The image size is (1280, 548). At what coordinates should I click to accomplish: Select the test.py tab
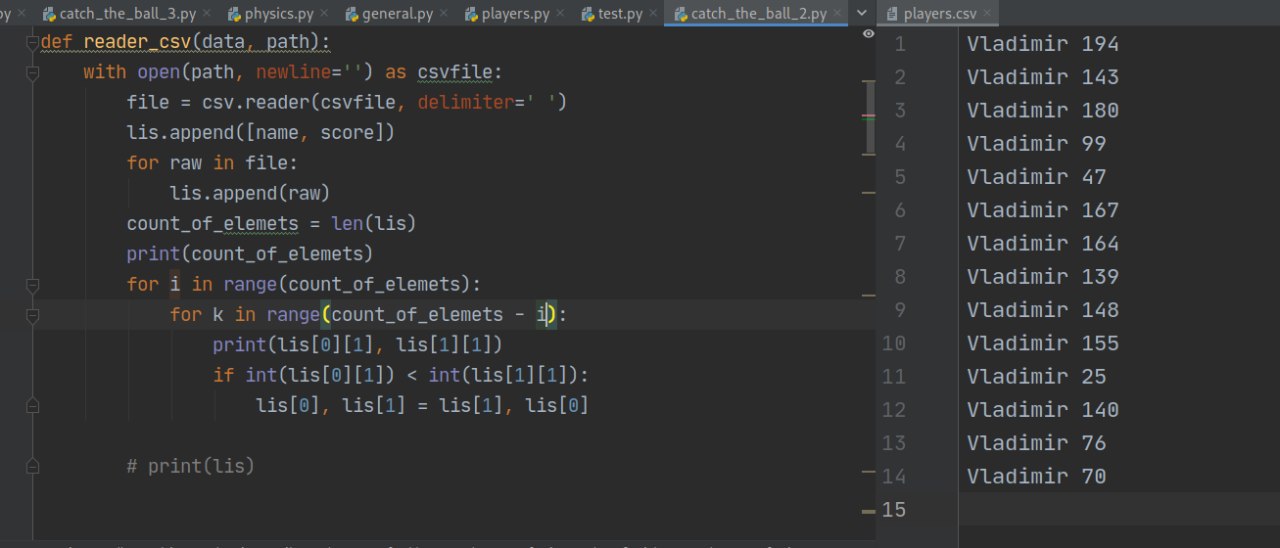click(614, 14)
